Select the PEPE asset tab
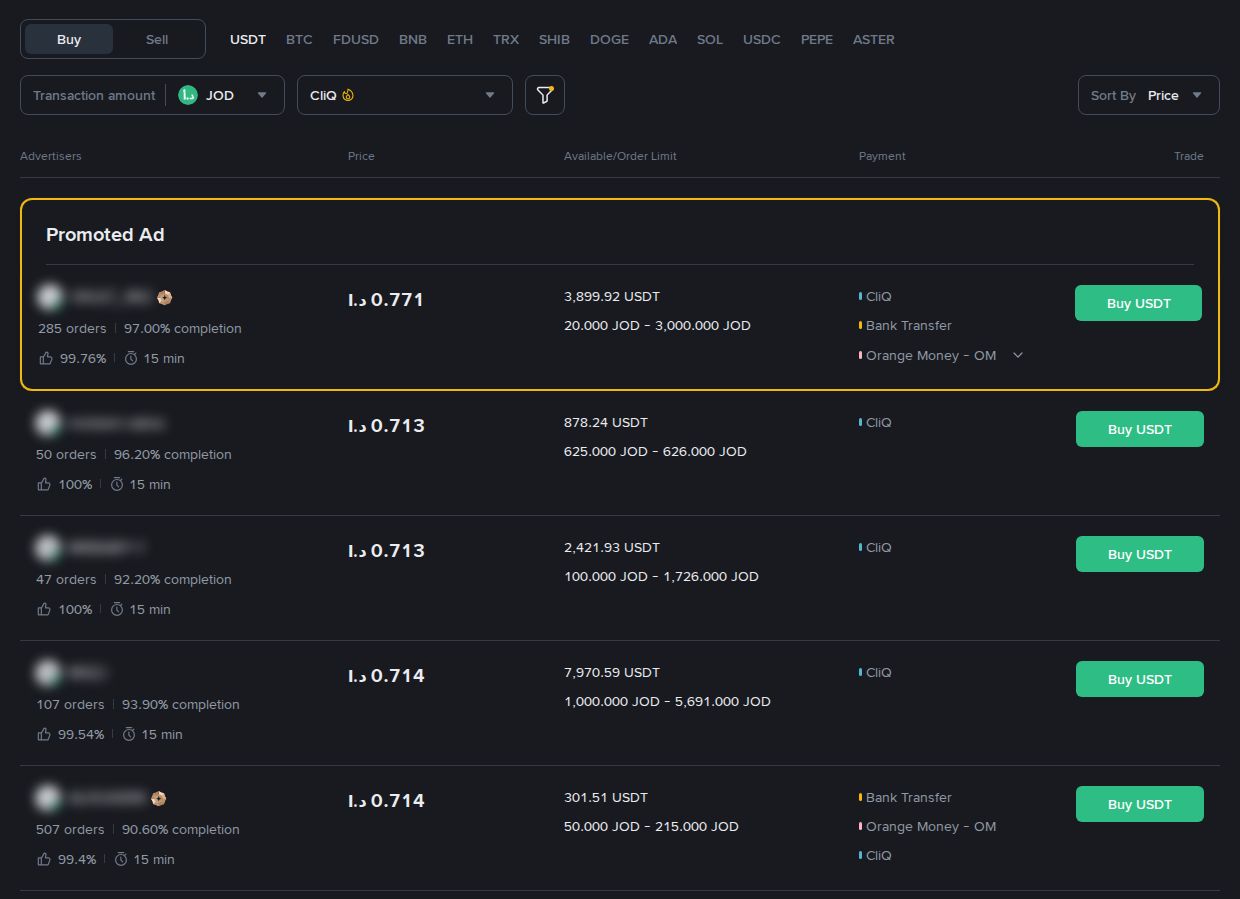Image resolution: width=1240 pixels, height=899 pixels. [x=817, y=40]
